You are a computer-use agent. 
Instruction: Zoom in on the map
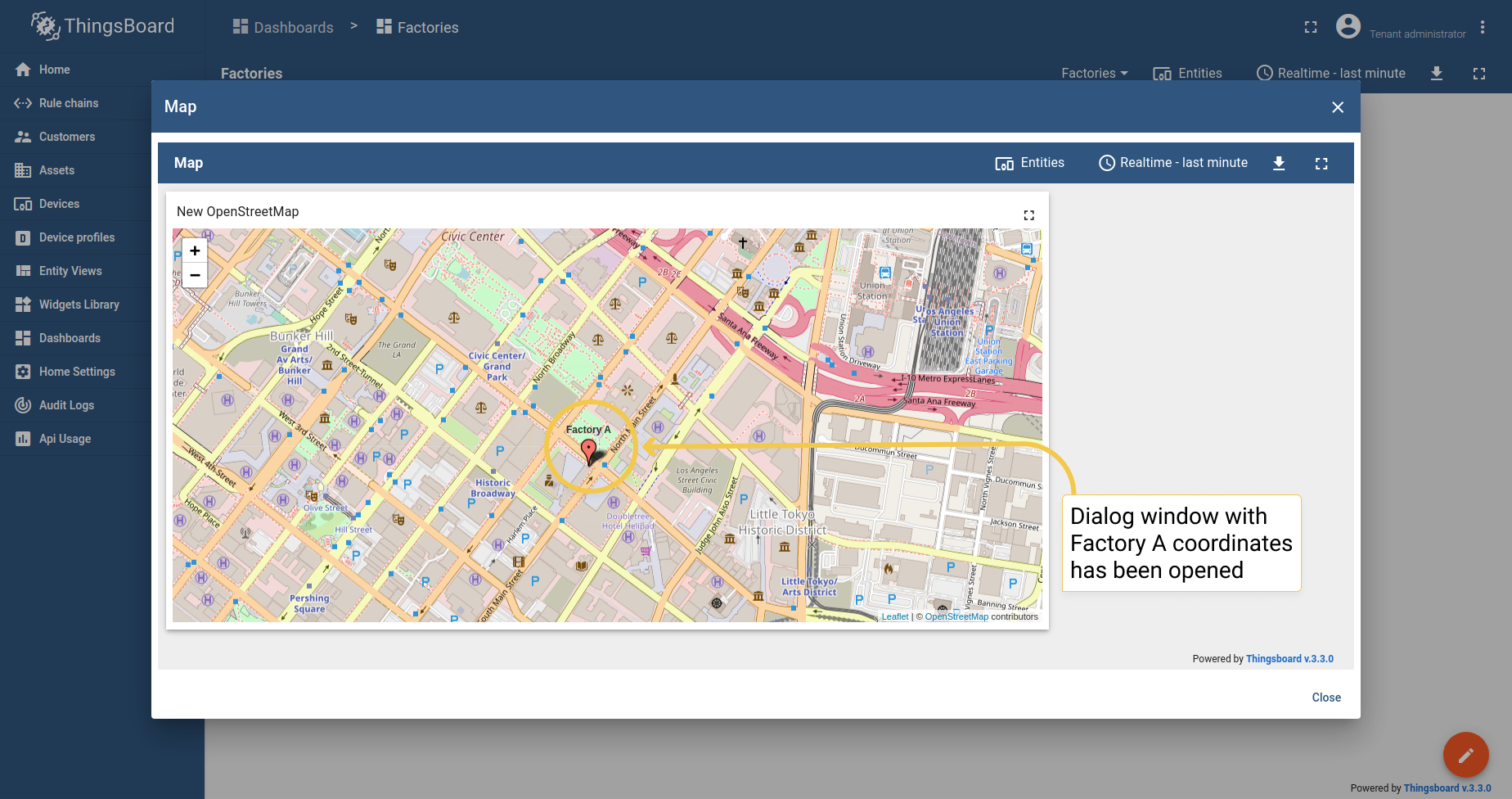click(x=195, y=251)
